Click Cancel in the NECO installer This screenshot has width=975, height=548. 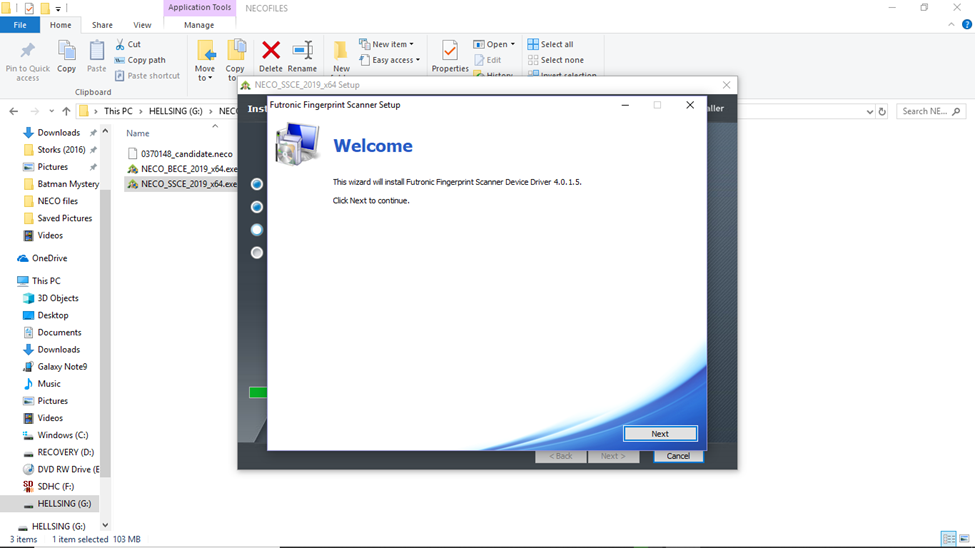pyautogui.click(x=678, y=456)
